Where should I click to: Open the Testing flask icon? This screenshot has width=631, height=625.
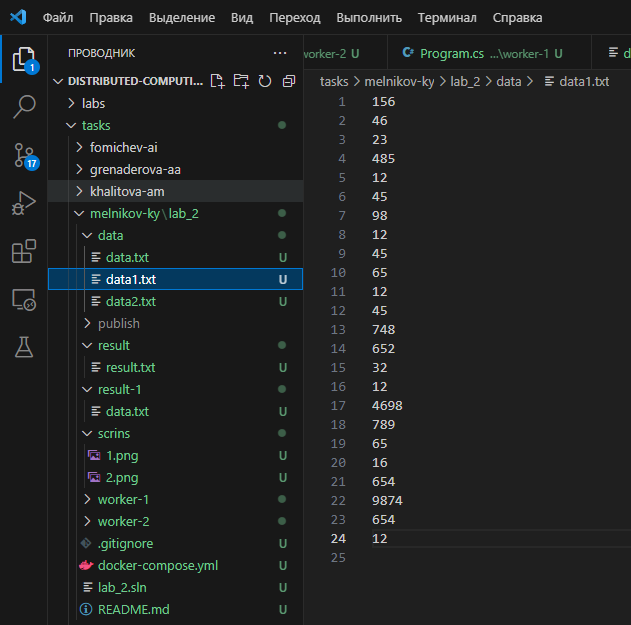coord(23,347)
